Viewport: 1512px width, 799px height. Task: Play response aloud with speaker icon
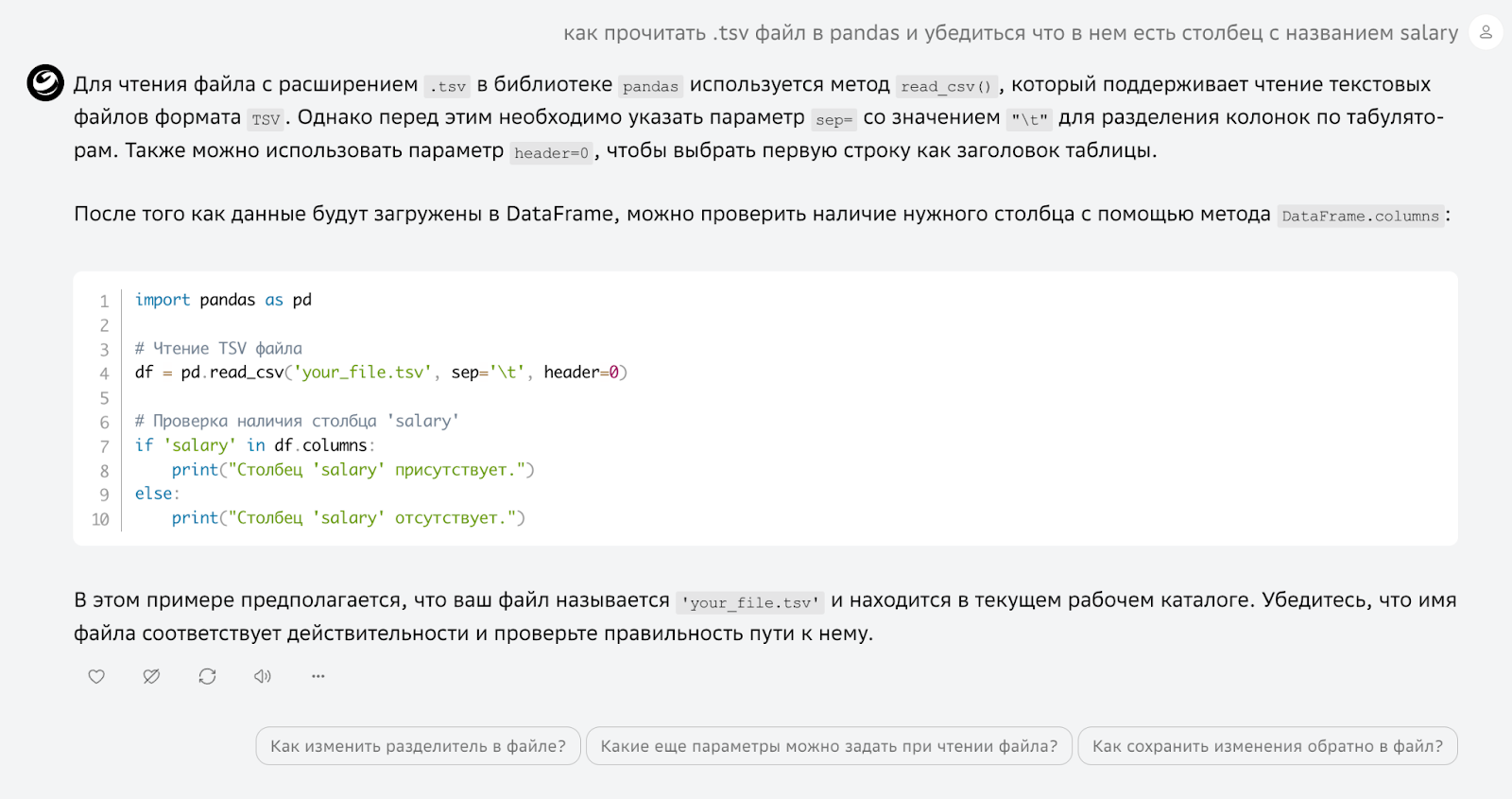pyautogui.click(x=263, y=676)
